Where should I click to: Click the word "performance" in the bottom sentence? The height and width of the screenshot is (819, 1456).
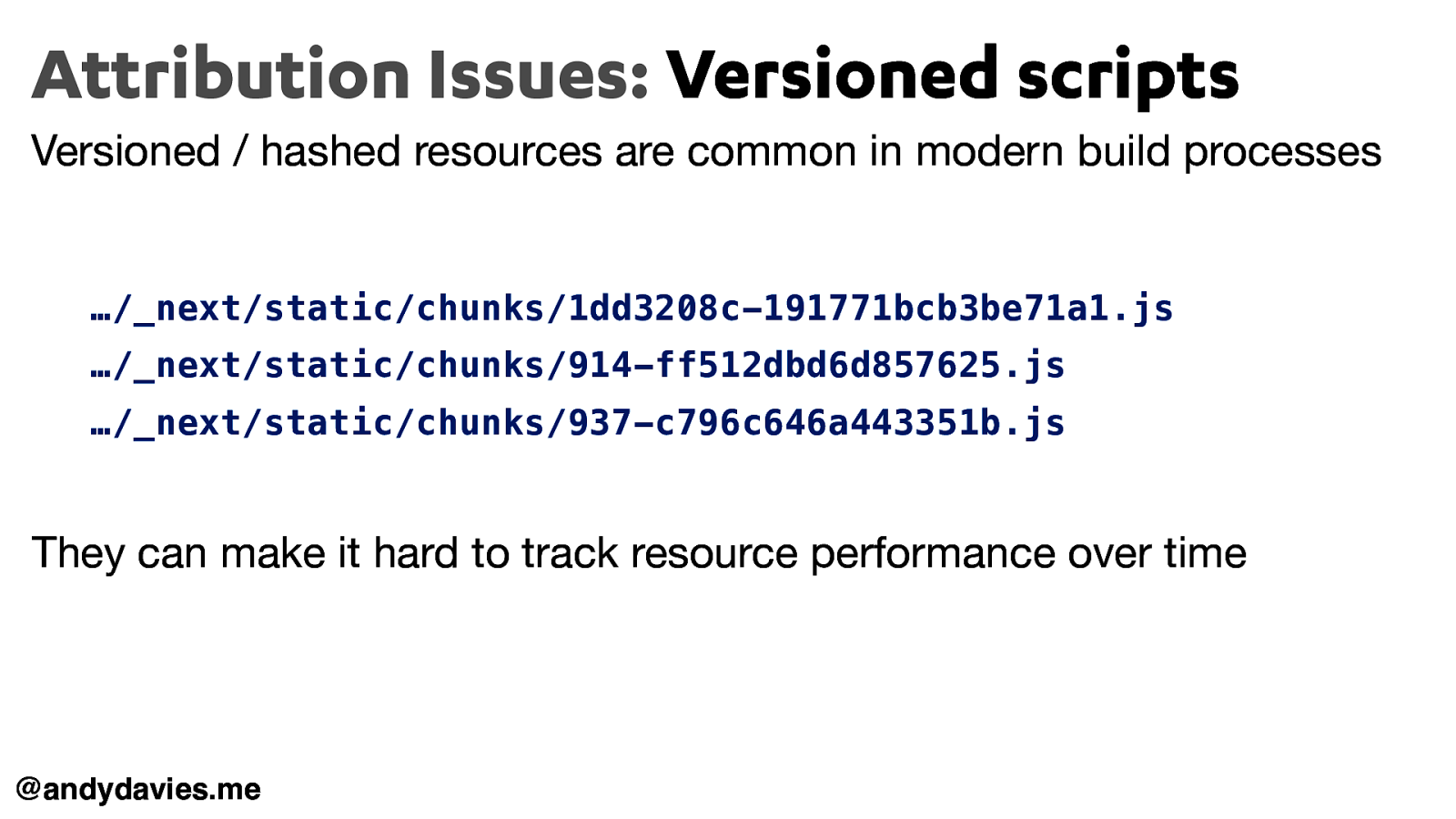click(x=933, y=554)
